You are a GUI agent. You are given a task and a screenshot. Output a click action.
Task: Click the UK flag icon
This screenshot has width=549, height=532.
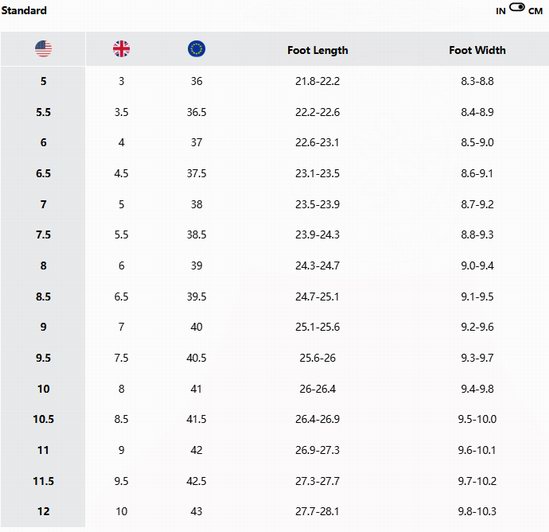coord(121,49)
